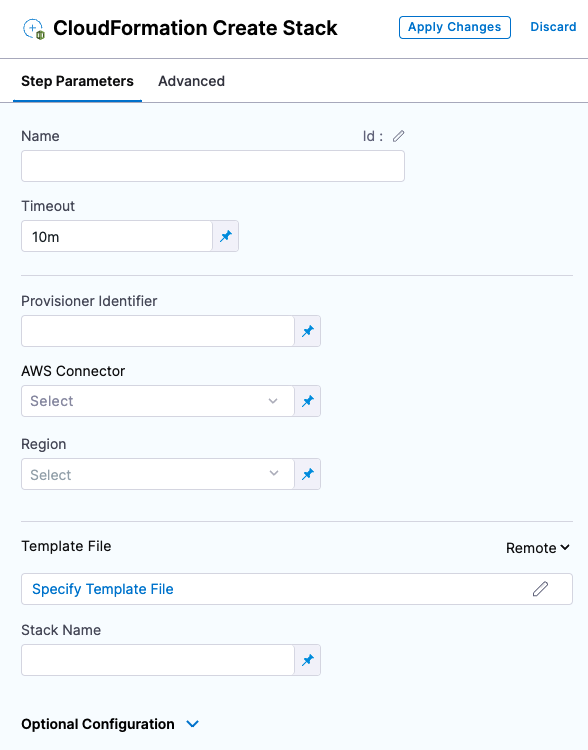This screenshot has height=750, width=588.
Task: Click the CloudFormation Create Stack step icon
Action: pyautogui.click(x=34, y=29)
